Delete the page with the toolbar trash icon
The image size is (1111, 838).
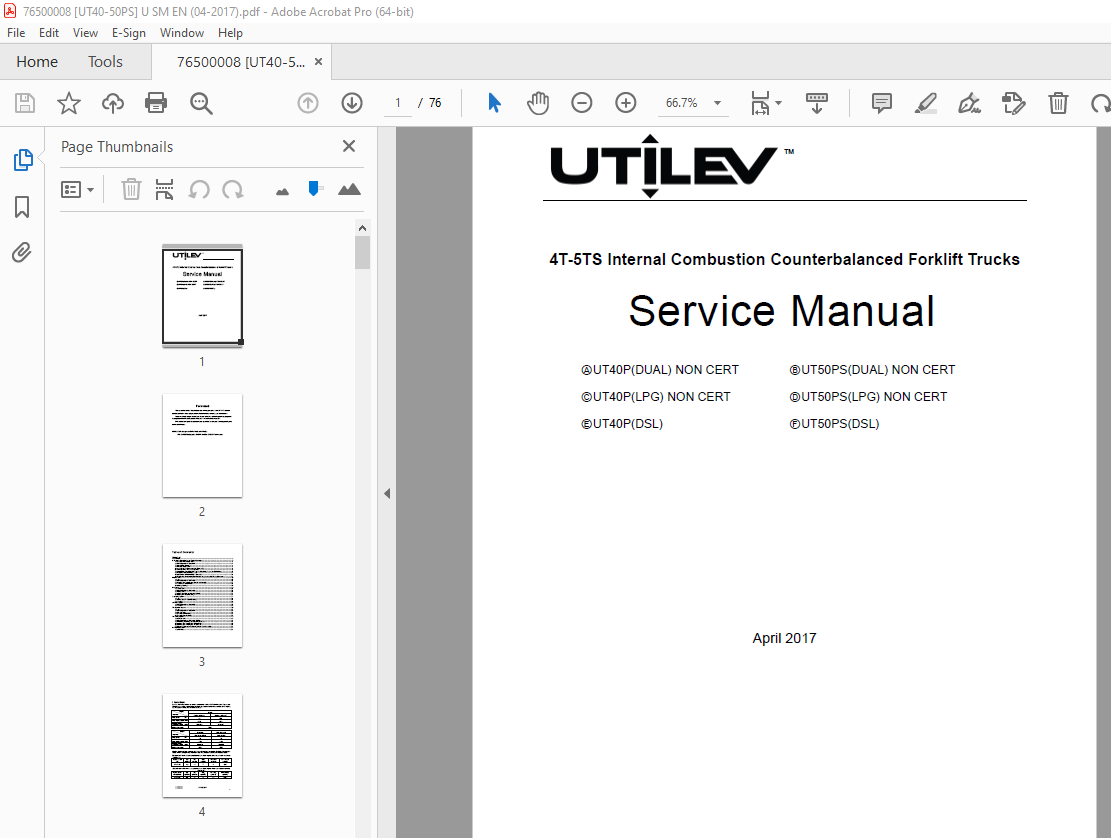pos(1058,103)
